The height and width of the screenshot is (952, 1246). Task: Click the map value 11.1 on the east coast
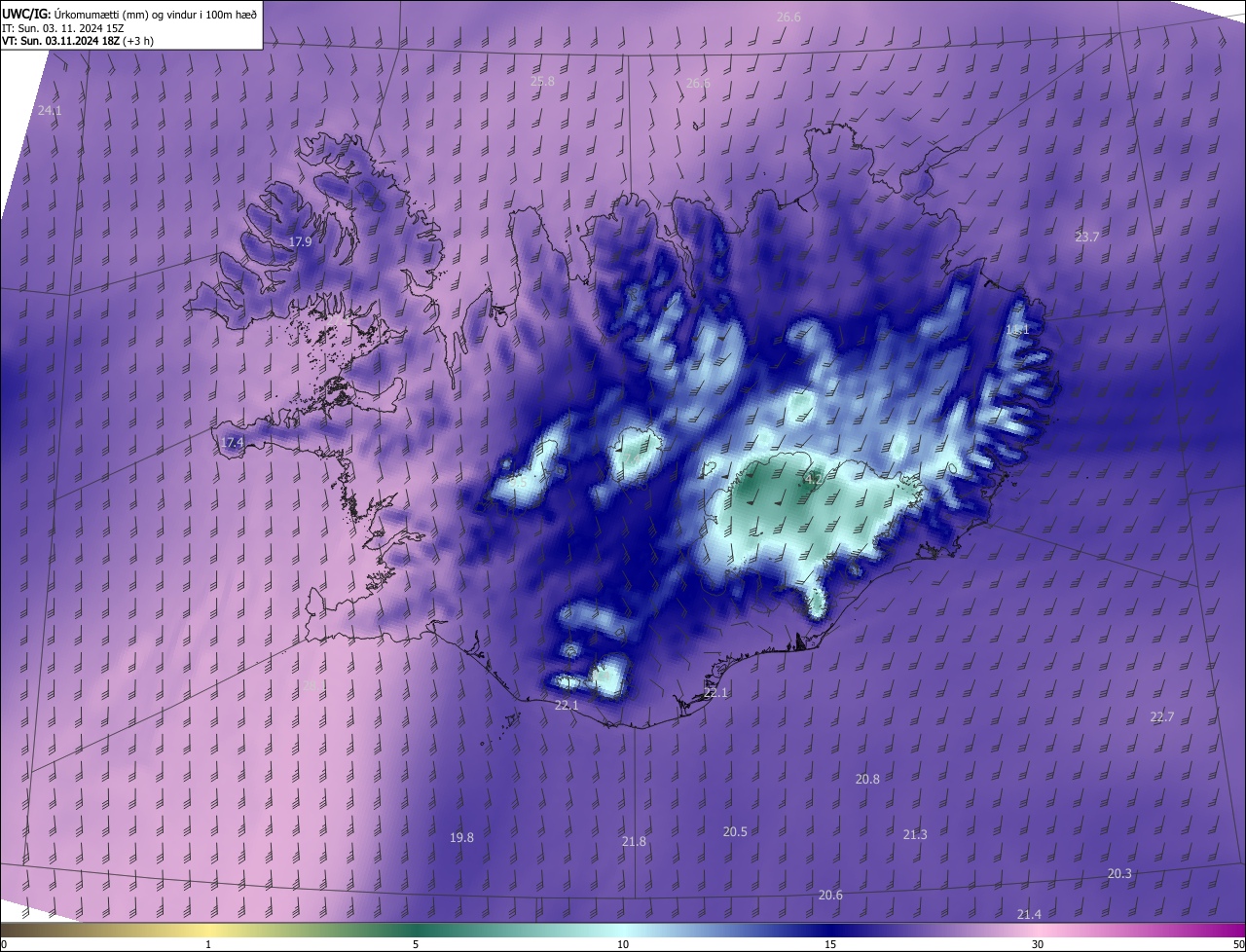(1017, 331)
